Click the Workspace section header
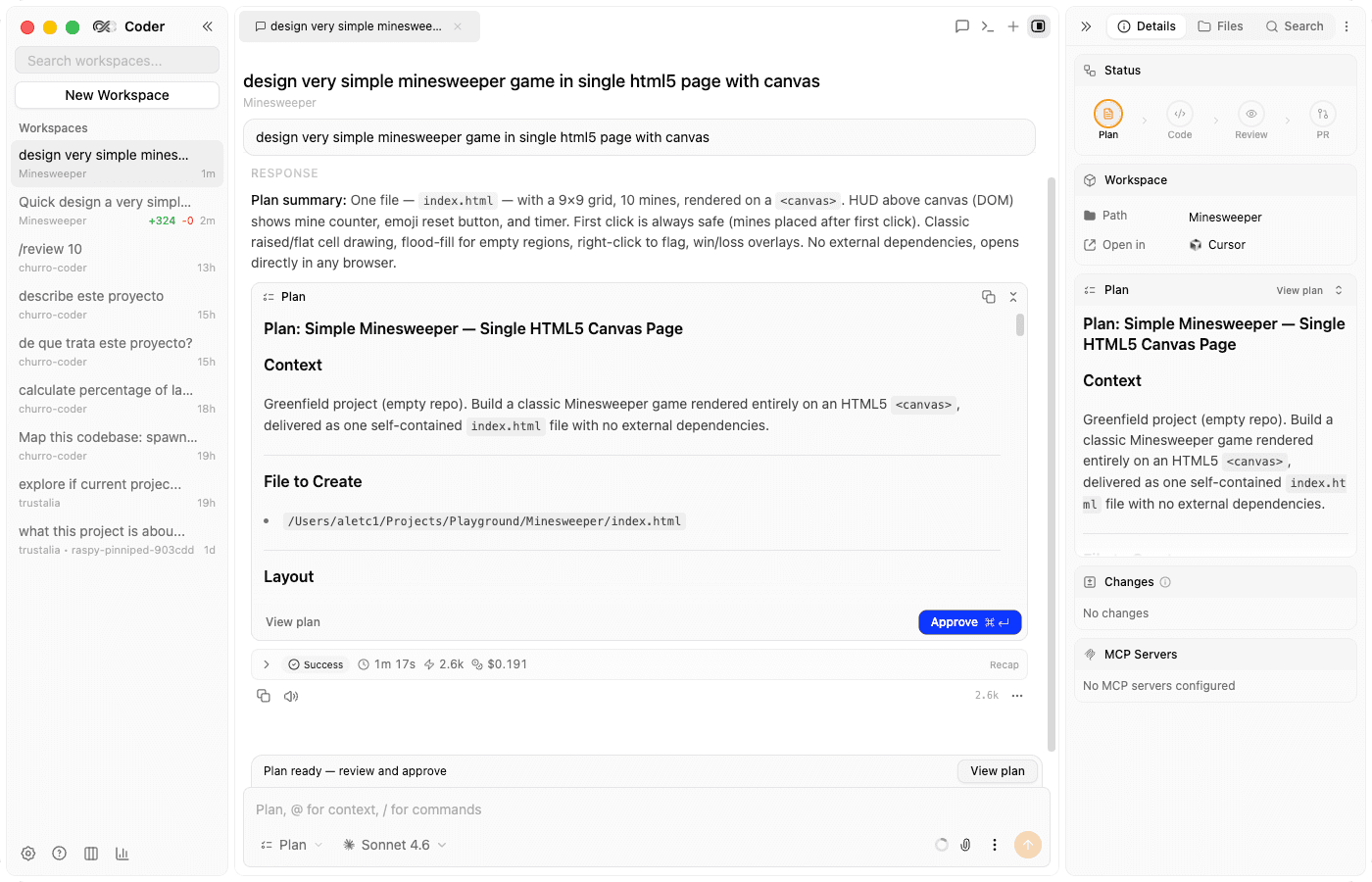 (1215, 180)
